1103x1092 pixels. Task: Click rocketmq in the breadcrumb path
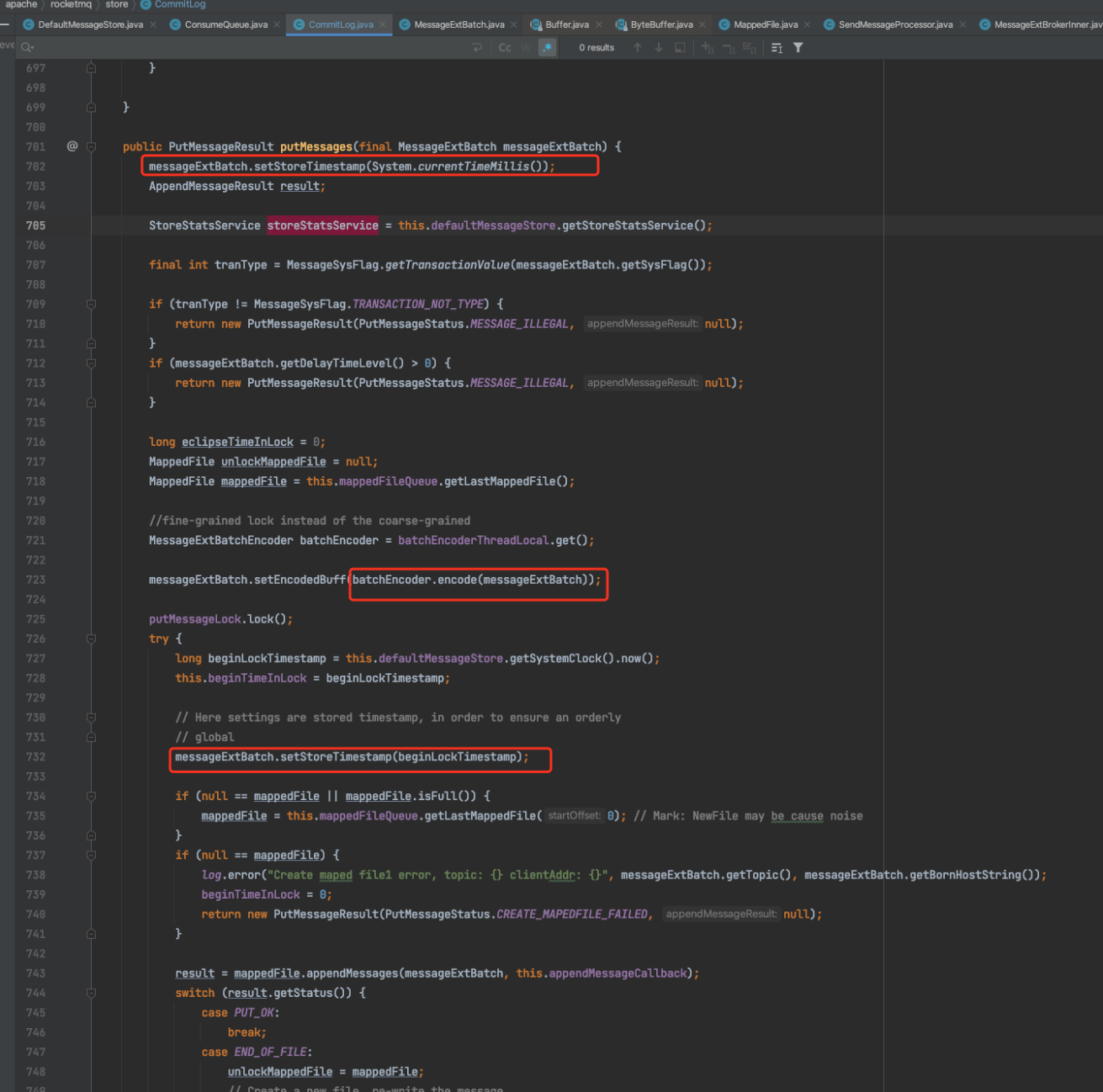click(71, 5)
